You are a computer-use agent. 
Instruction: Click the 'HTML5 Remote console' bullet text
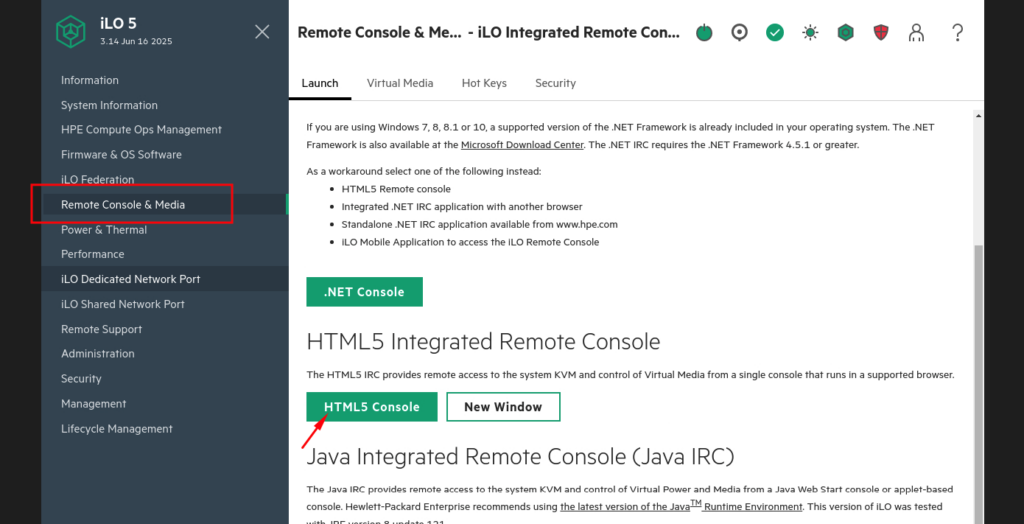(x=396, y=189)
